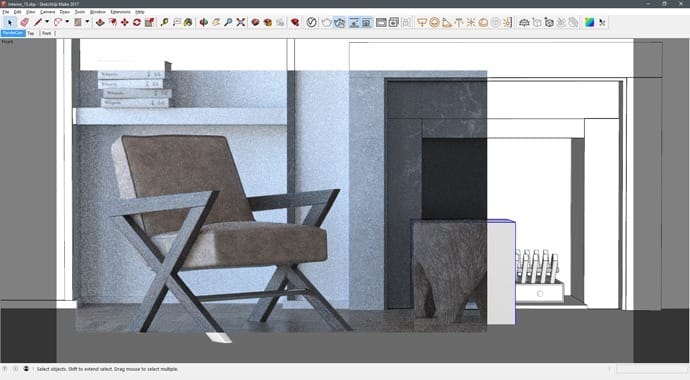Activate the Tape Measure tool
The image size is (690, 380).
coord(165,22)
